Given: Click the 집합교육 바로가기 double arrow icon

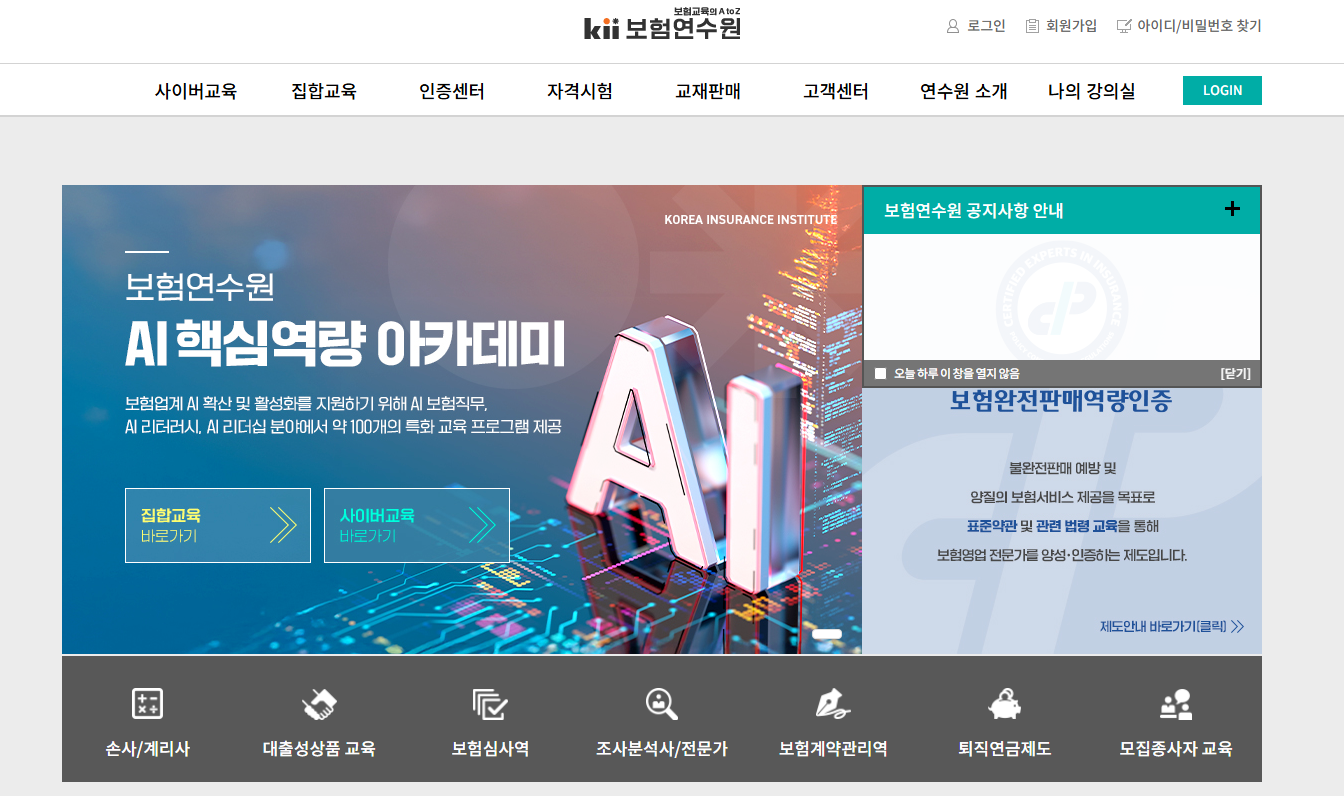Looking at the screenshot, I should [283, 525].
